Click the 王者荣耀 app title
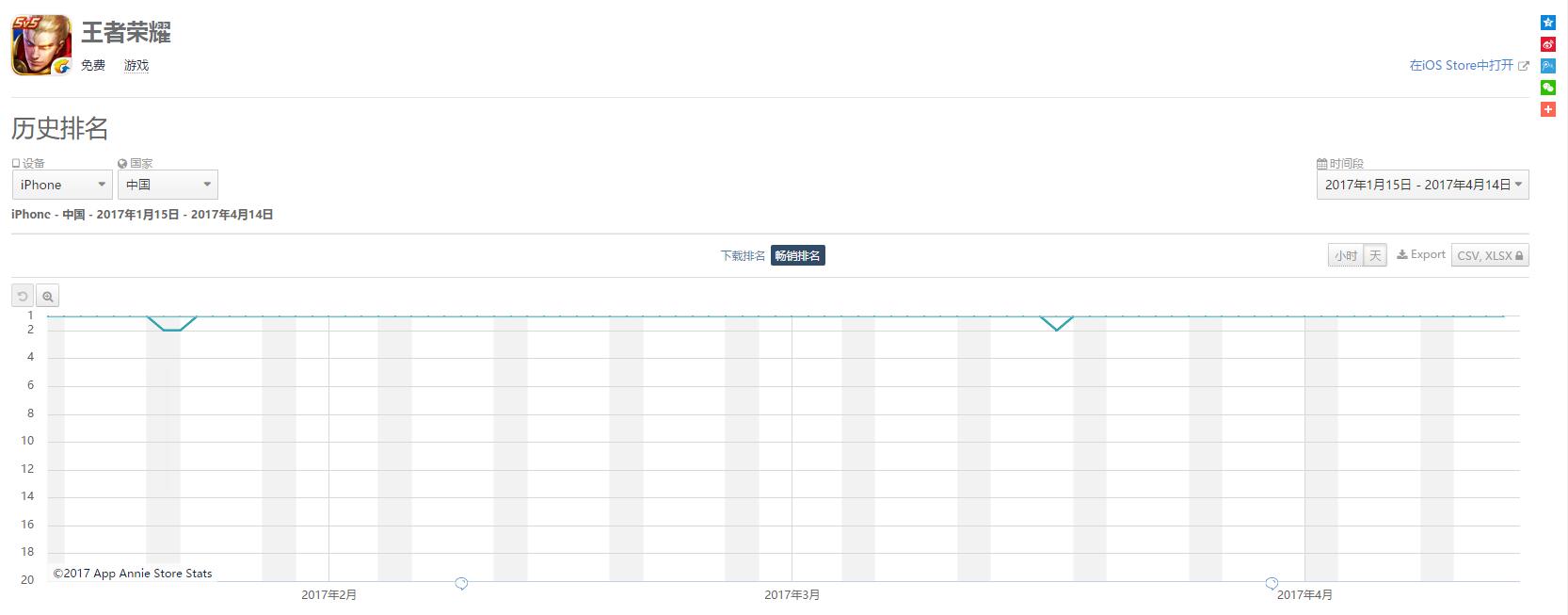This screenshot has height=615, width=1568. point(126,32)
